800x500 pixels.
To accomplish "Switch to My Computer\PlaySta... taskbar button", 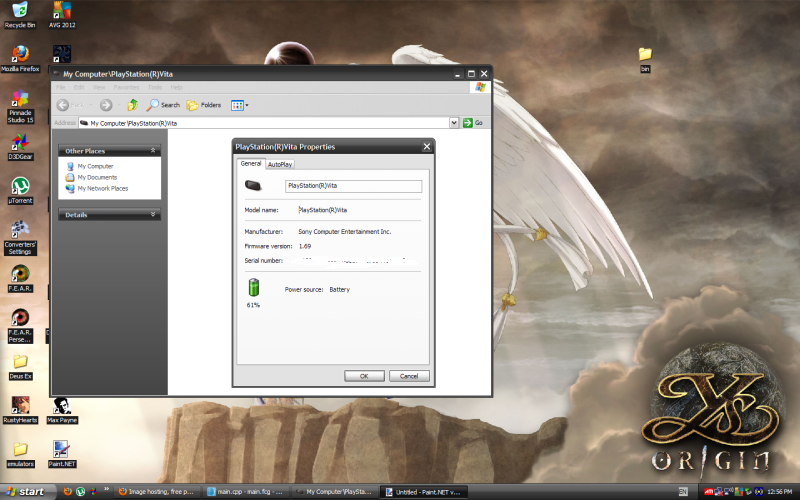I will (x=335, y=492).
